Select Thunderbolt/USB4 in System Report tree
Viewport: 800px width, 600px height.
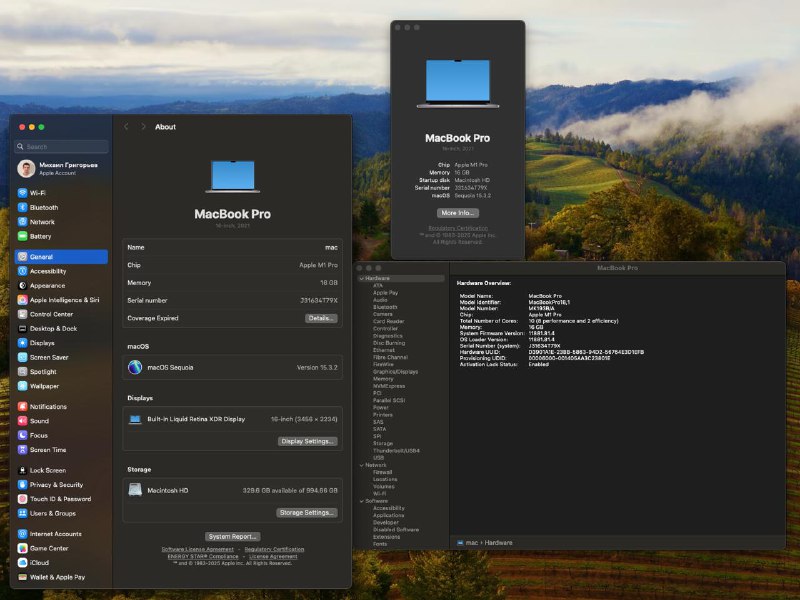click(x=396, y=451)
